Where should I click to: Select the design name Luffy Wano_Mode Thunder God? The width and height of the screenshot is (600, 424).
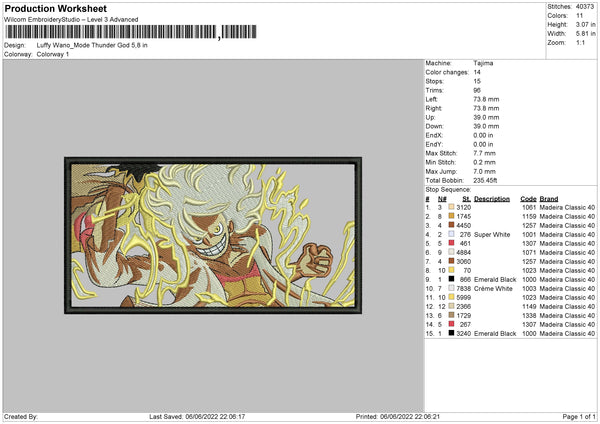click(92, 45)
